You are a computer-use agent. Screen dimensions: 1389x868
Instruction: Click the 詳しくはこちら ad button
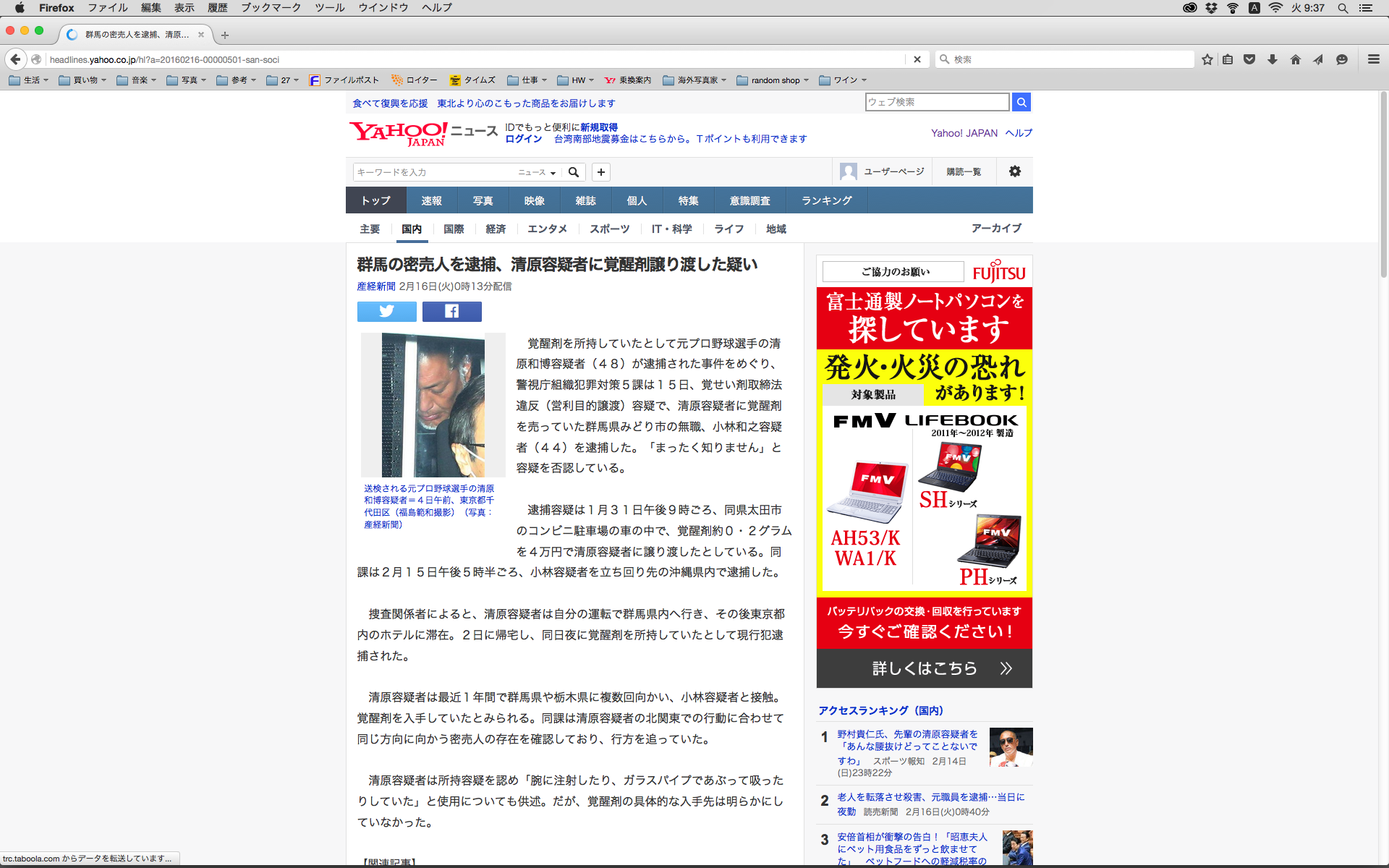(924, 668)
